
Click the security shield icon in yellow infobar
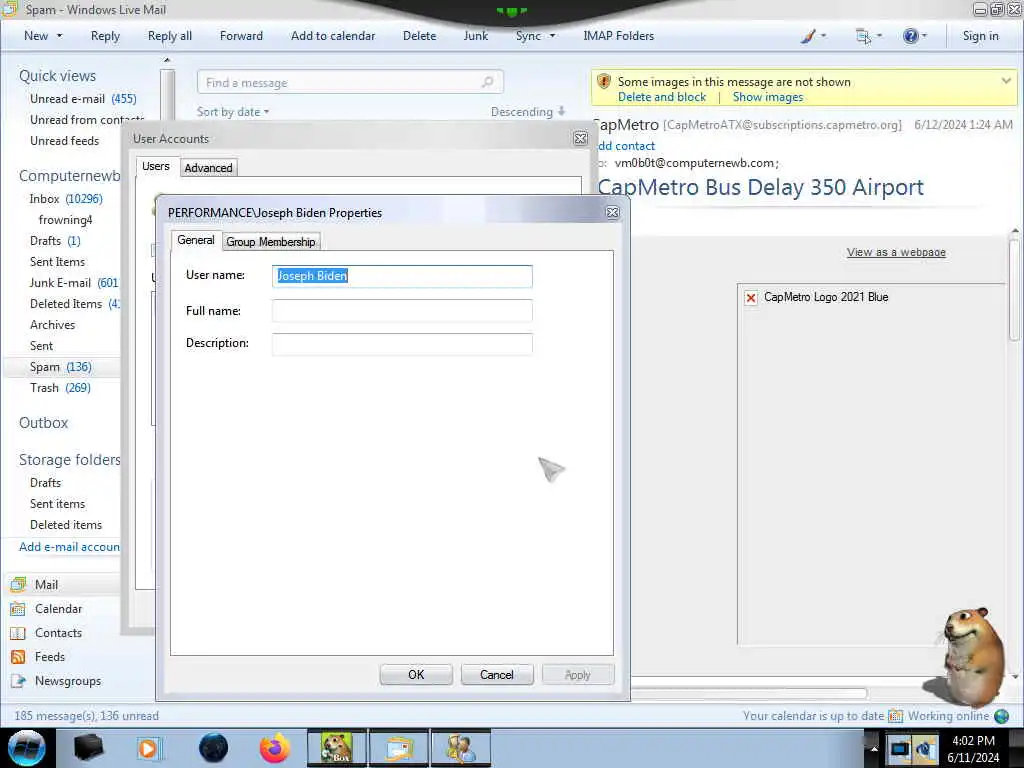(604, 82)
